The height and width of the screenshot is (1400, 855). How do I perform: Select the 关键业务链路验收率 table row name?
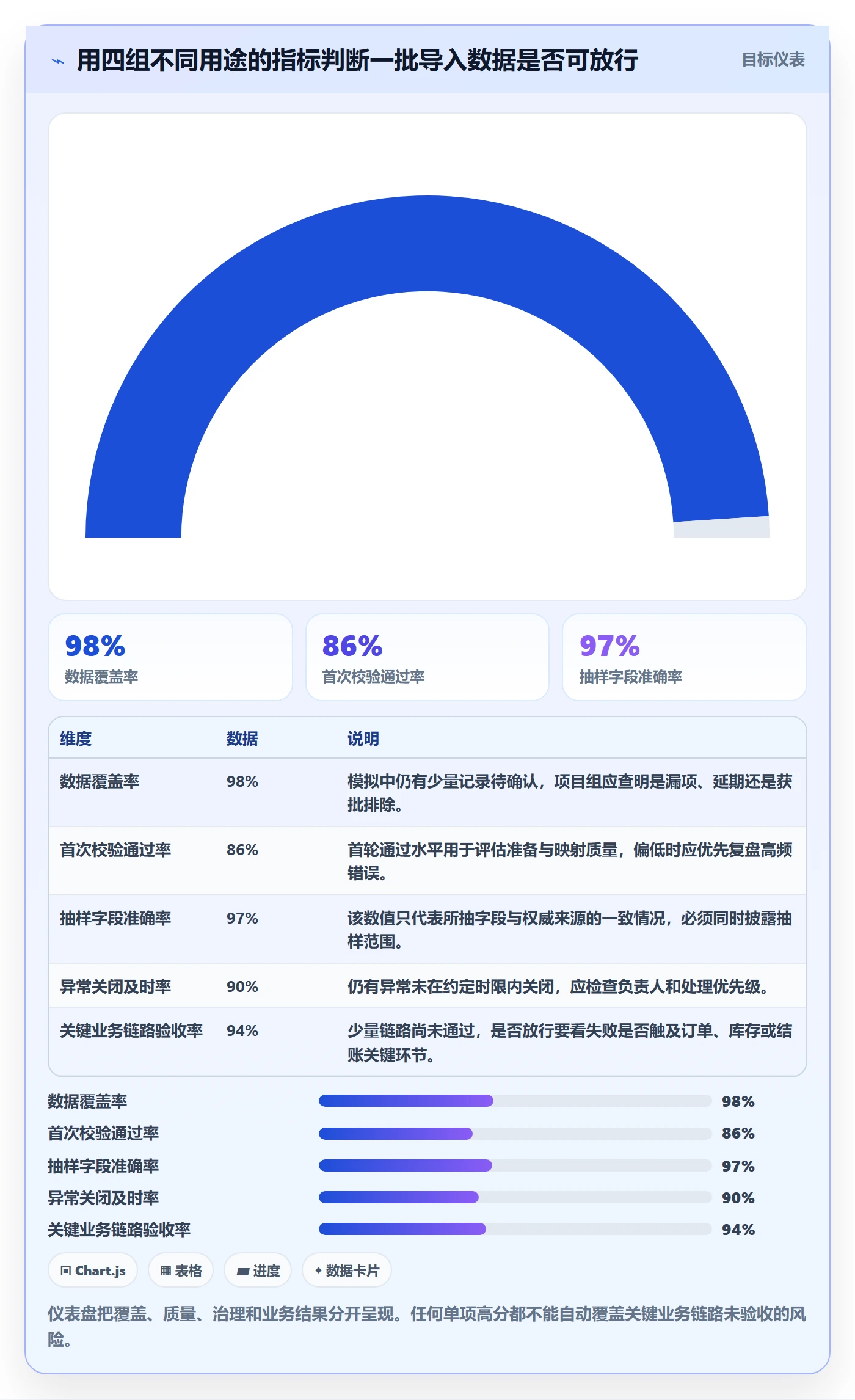pos(131,1030)
